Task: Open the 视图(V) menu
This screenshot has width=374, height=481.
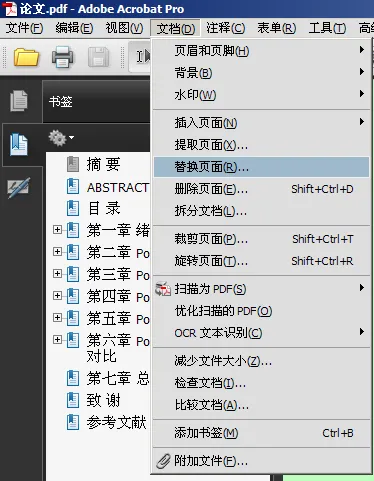Action: 124,28
